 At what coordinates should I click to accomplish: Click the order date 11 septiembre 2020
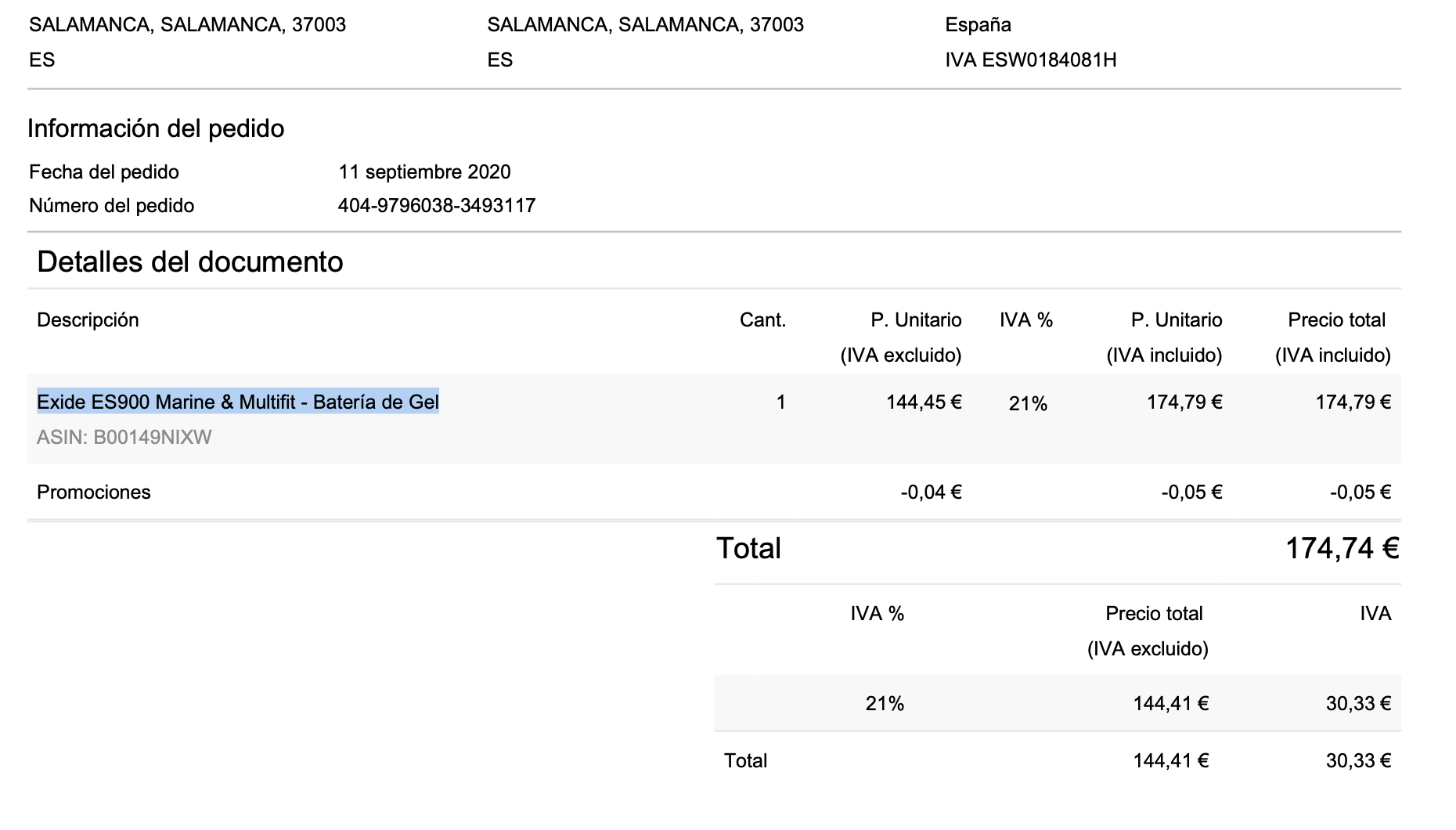(x=424, y=172)
